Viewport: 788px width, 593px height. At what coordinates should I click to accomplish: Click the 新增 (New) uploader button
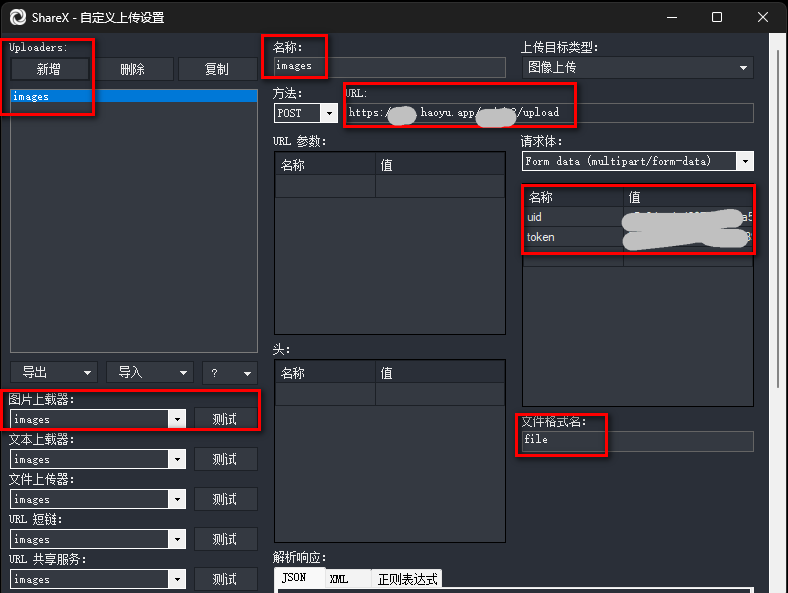point(49,69)
